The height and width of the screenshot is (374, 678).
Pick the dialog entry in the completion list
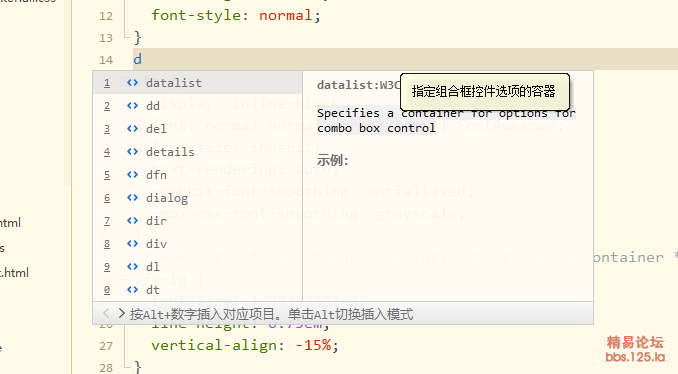[198, 198]
